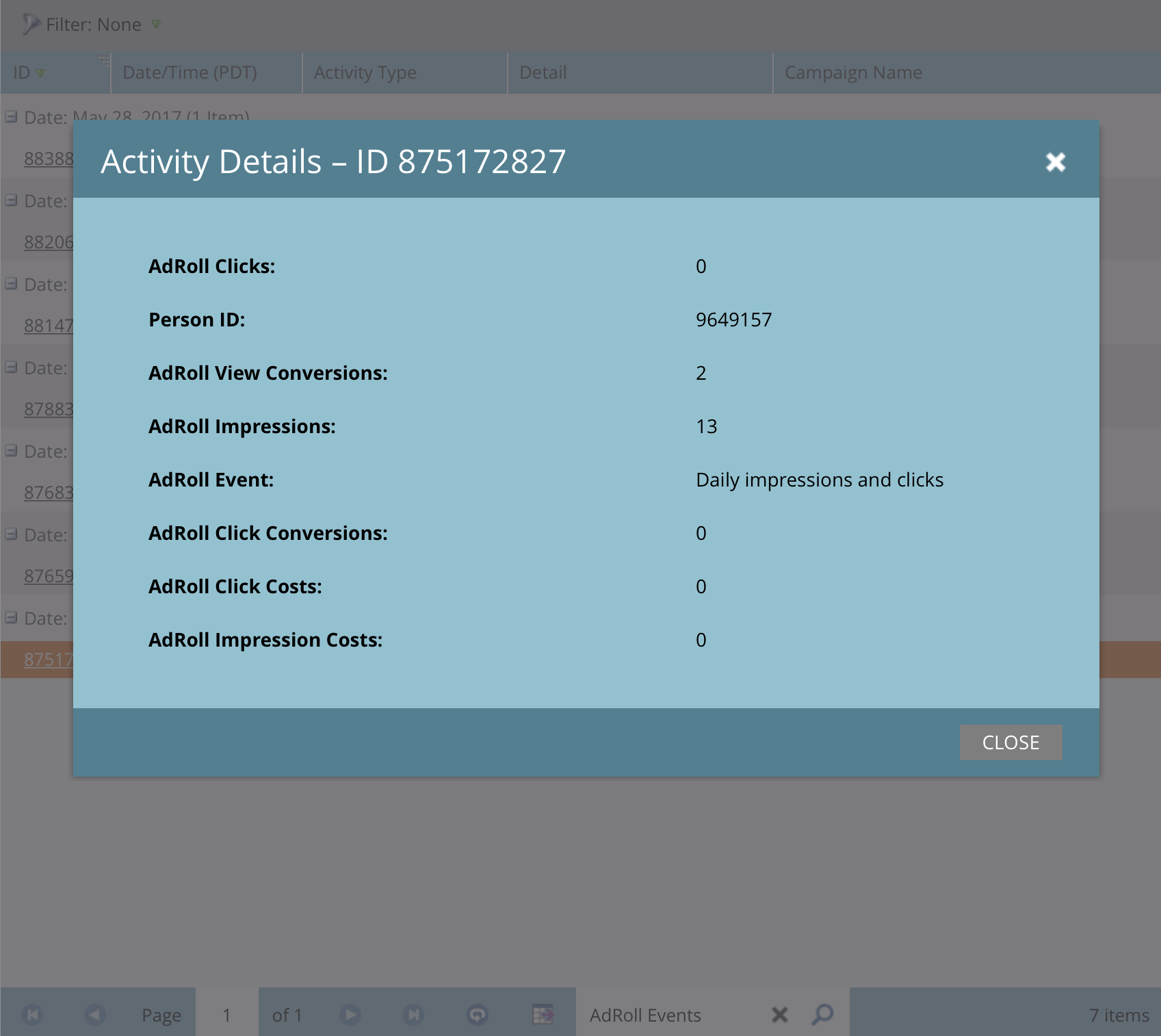Close dialog with the X icon

[1056, 162]
